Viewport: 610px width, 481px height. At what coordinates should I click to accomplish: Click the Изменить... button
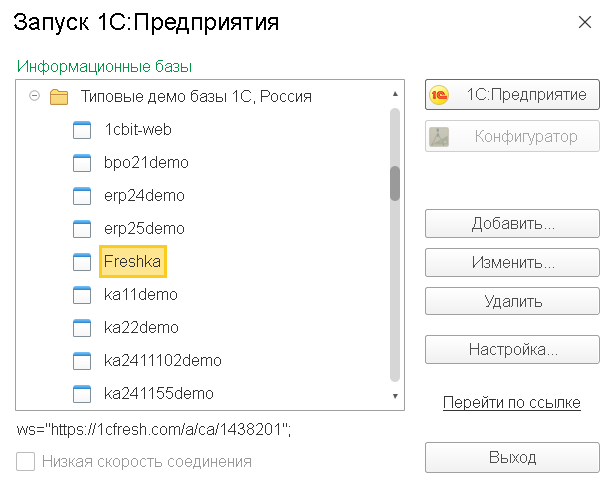pos(512,263)
